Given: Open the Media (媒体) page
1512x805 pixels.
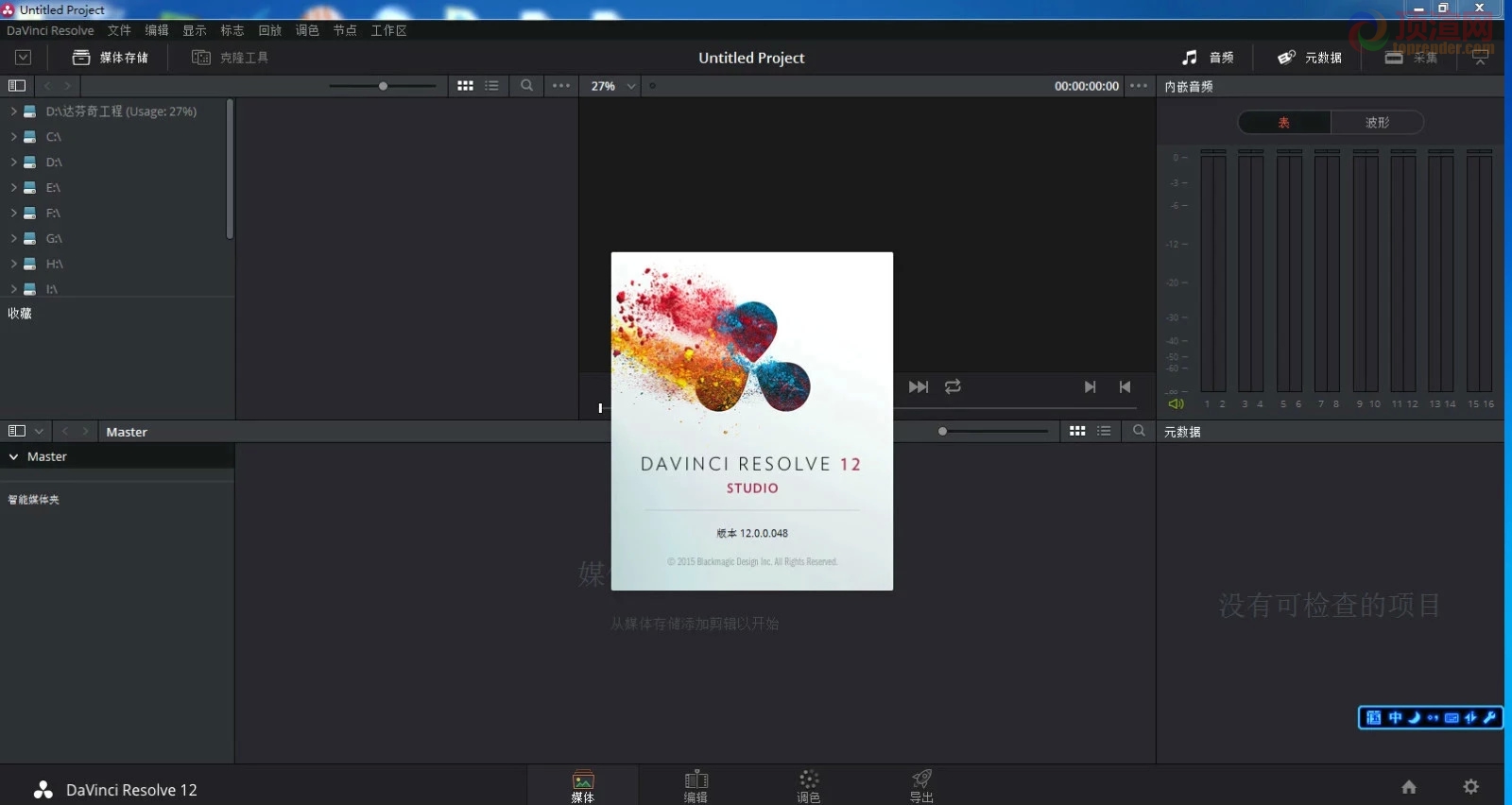Looking at the screenshot, I should 583,786.
